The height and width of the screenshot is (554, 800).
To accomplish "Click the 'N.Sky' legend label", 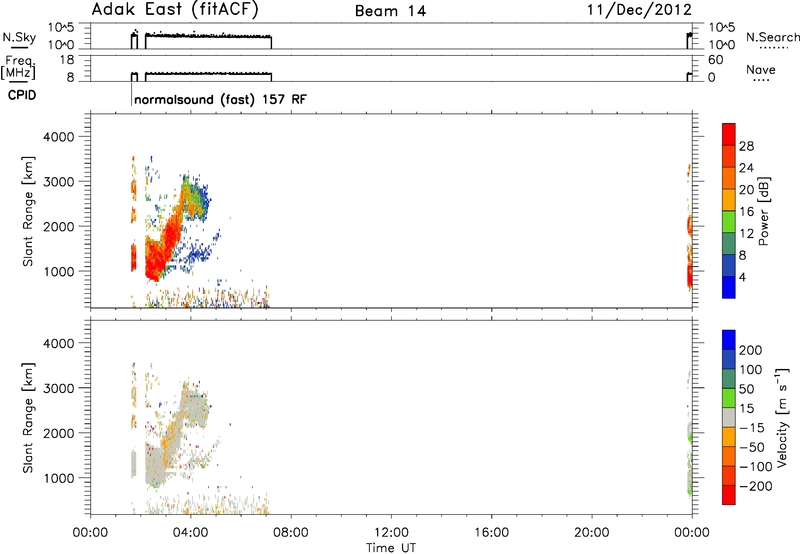I will click(19, 37).
